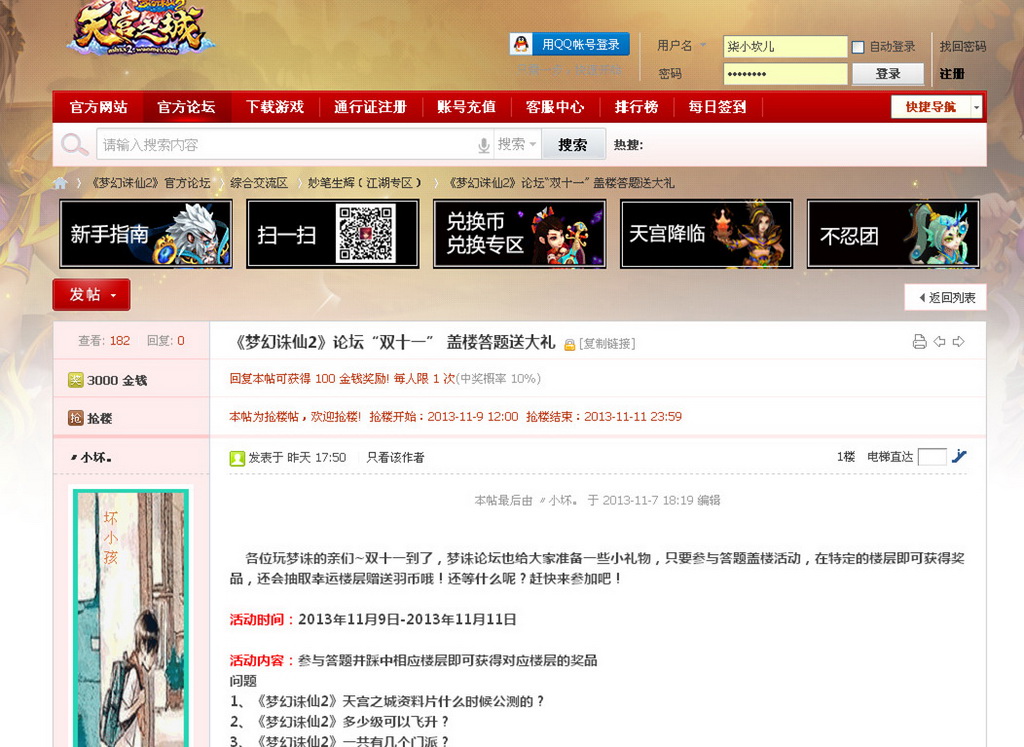
Task: Click 回复: 0 reply count
Action: (165, 341)
